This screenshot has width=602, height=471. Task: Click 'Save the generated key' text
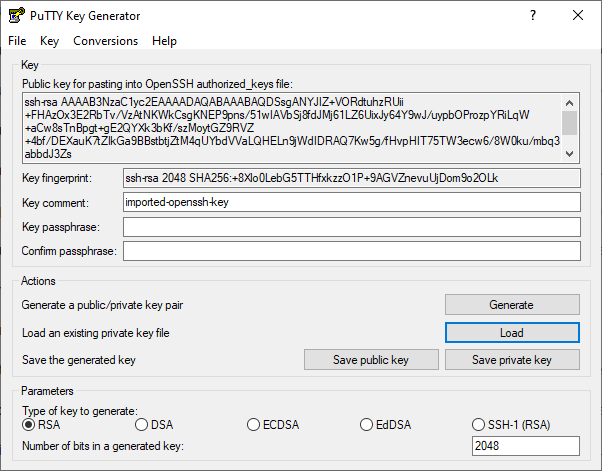click(x=79, y=360)
